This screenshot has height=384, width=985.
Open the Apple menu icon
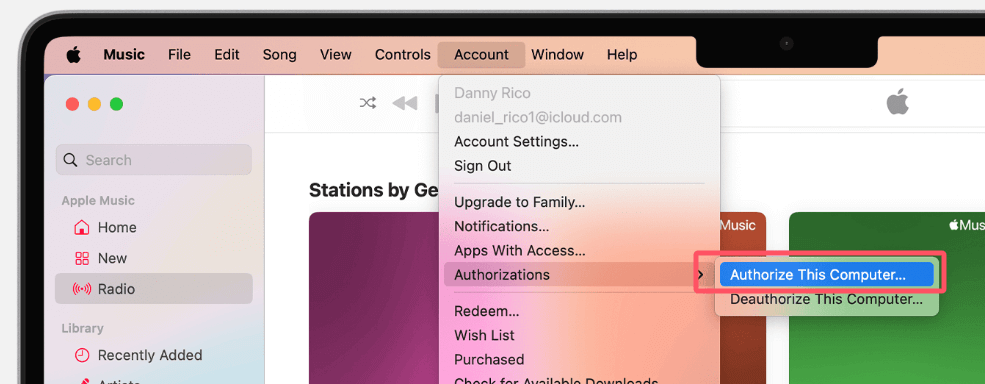tap(74, 55)
